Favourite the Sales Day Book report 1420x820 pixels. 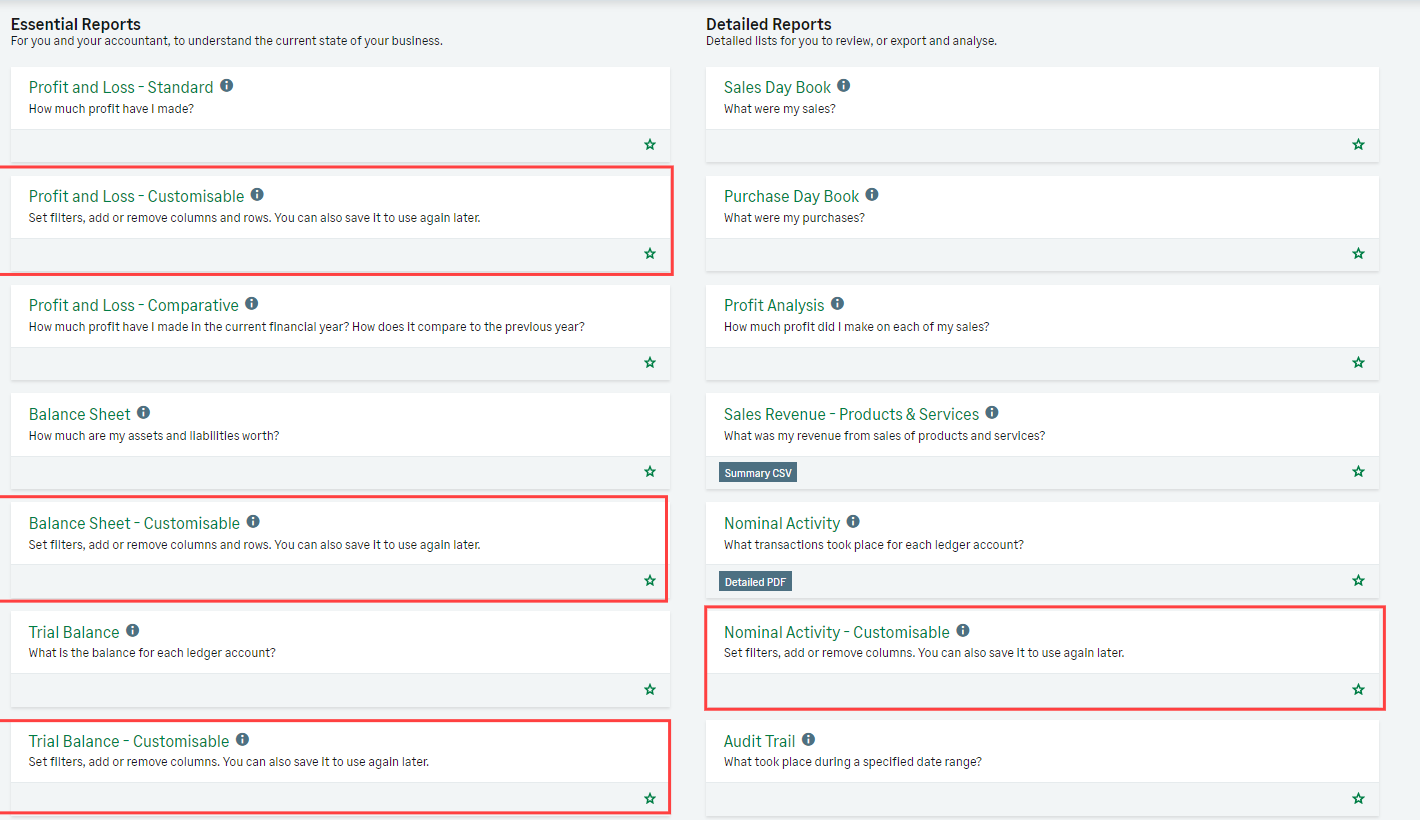(x=1358, y=145)
